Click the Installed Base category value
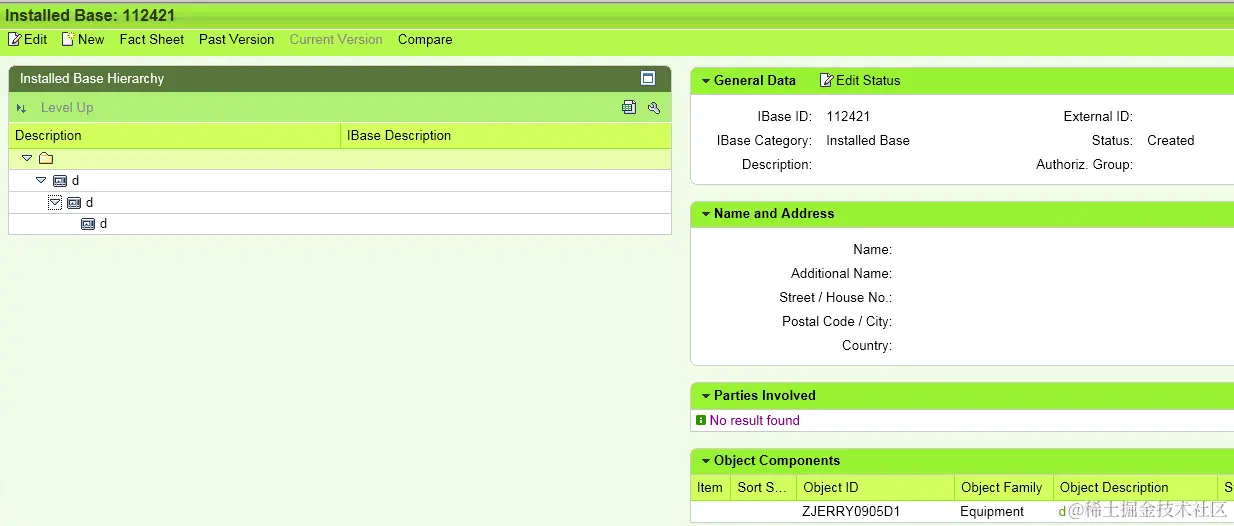The height and width of the screenshot is (526, 1234). [868, 140]
